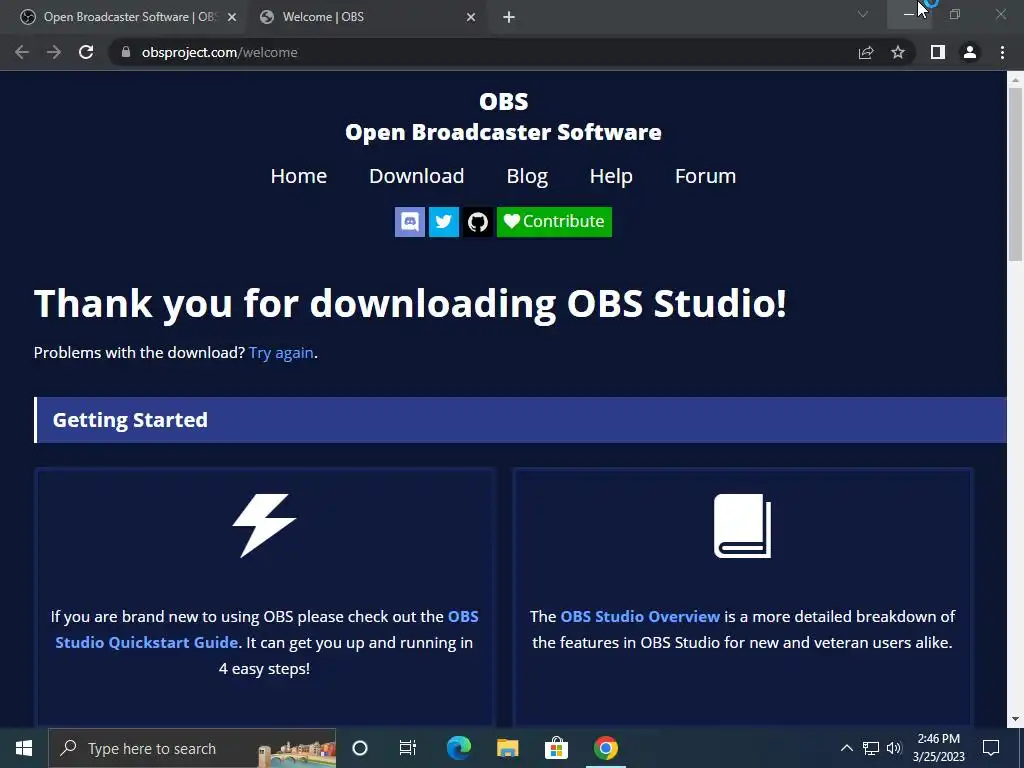The height and width of the screenshot is (768, 1024).
Task: Close the Open Broadcaster Software tab
Action: coord(232,18)
